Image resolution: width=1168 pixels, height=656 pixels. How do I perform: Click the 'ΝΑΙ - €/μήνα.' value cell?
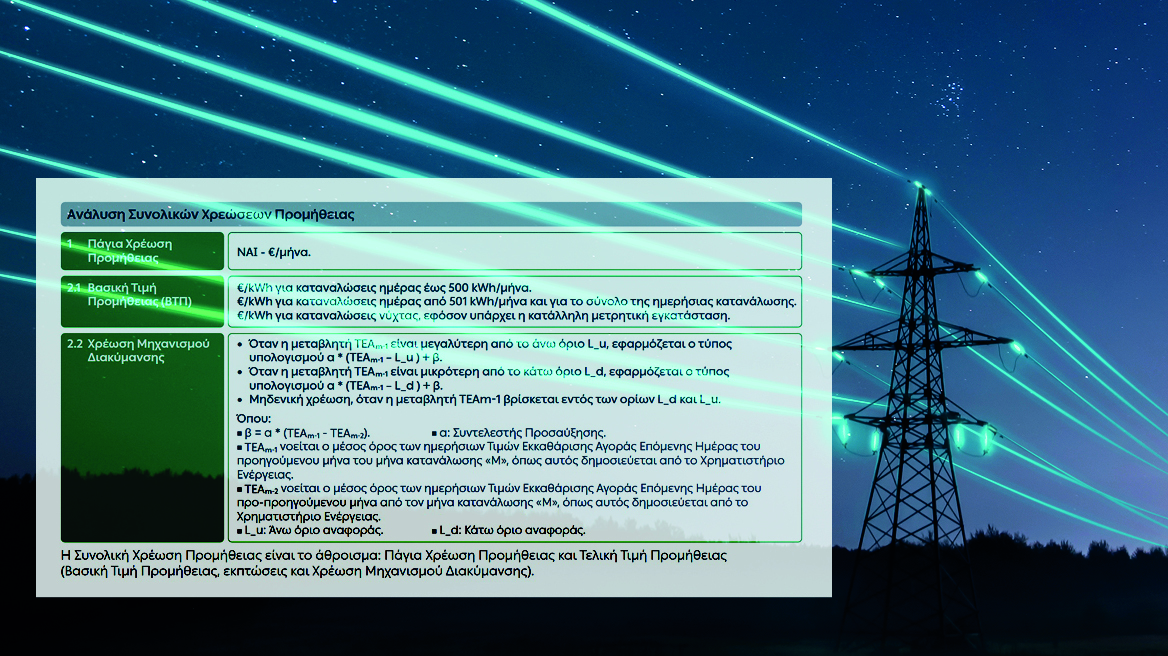point(273,251)
